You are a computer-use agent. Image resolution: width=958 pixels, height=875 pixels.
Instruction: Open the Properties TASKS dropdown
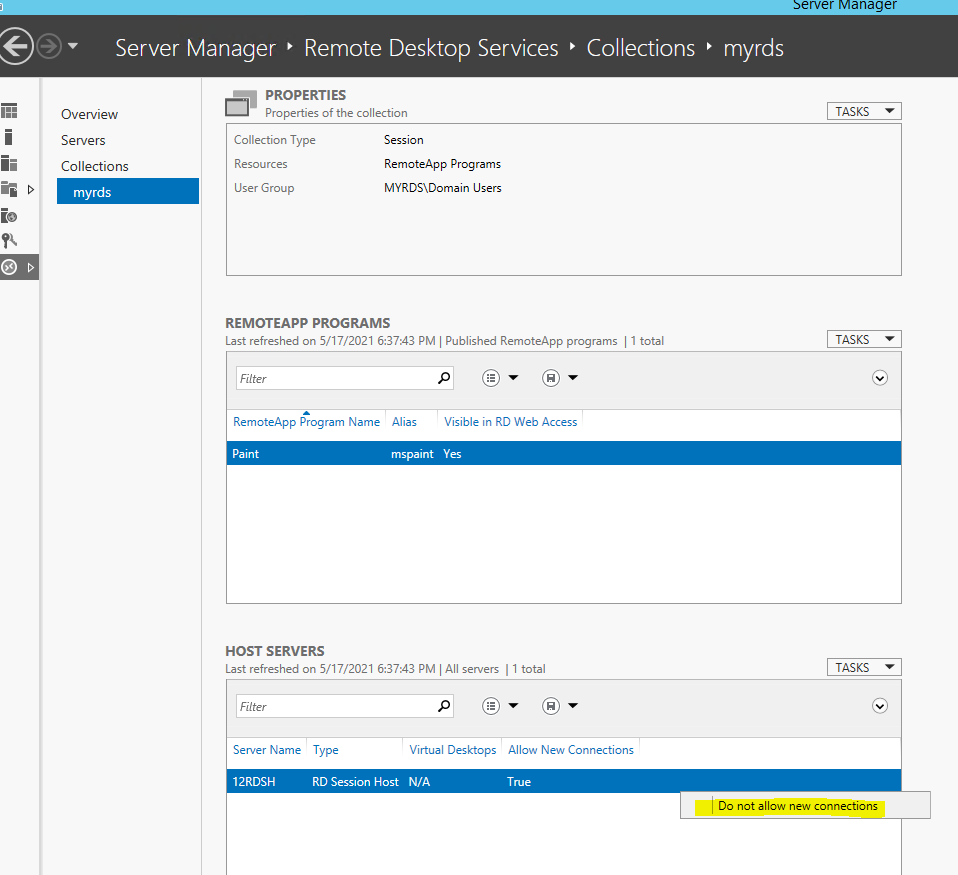864,111
